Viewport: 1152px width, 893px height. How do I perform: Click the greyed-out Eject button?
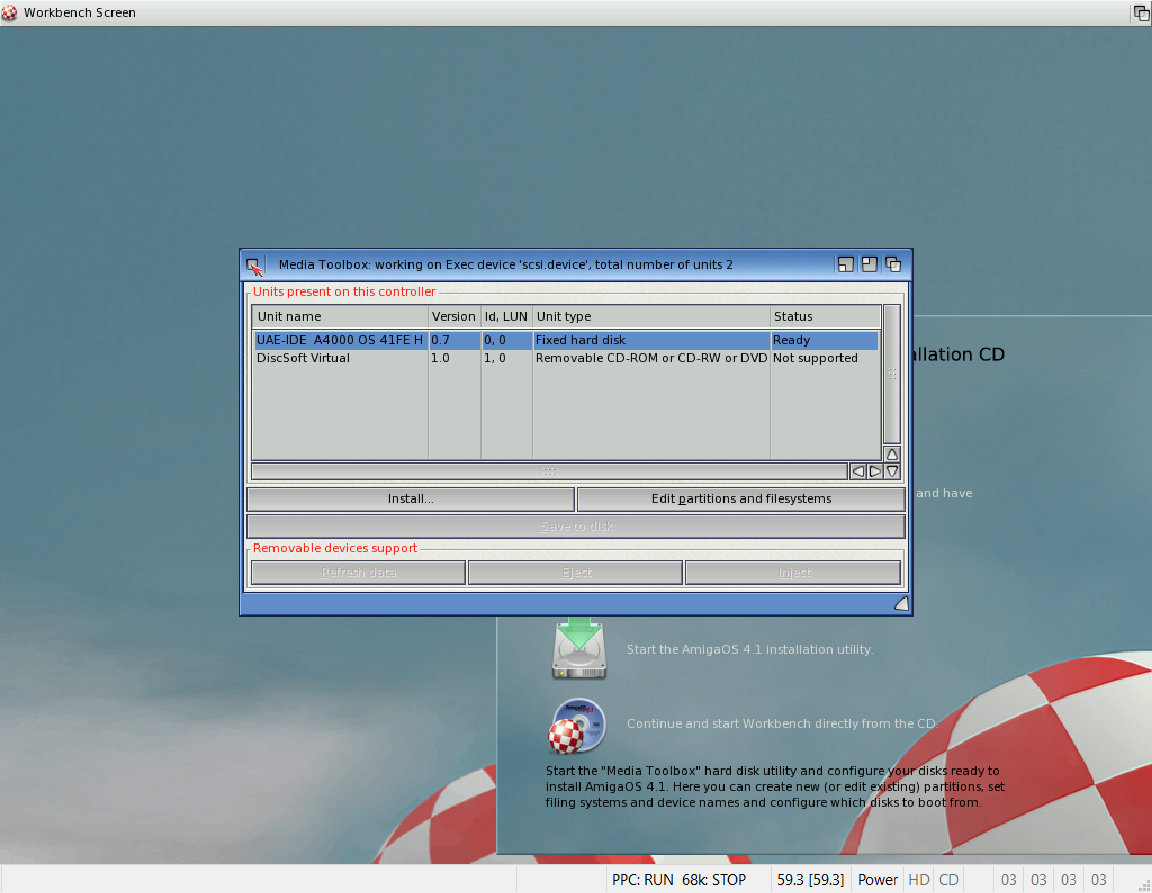point(576,573)
